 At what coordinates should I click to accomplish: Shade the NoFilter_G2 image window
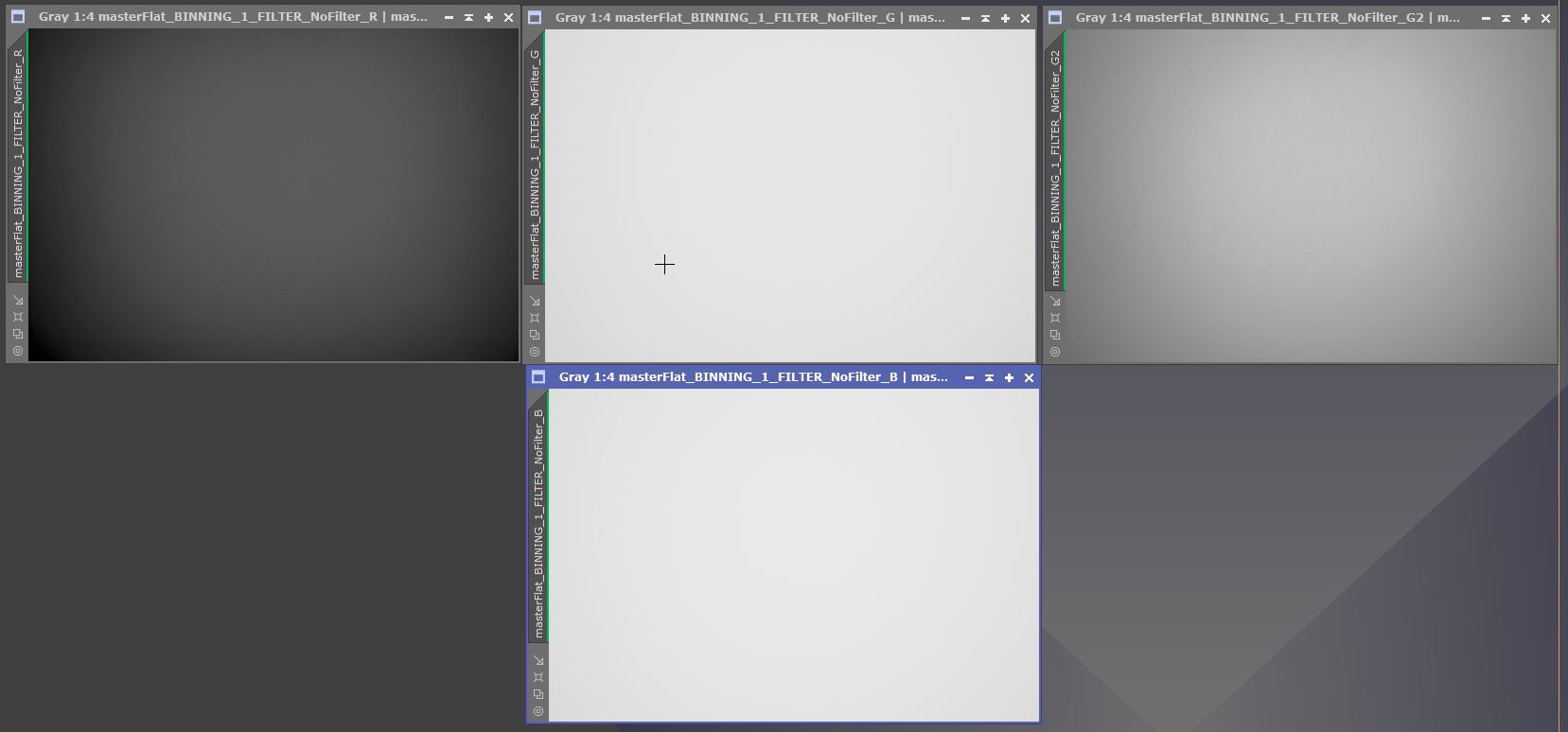[1506, 18]
